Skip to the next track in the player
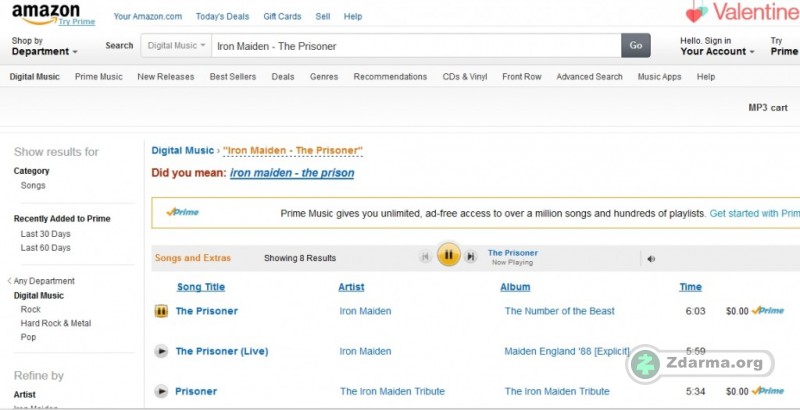Viewport: 800px width, 410px height. pyautogui.click(x=471, y=257)
